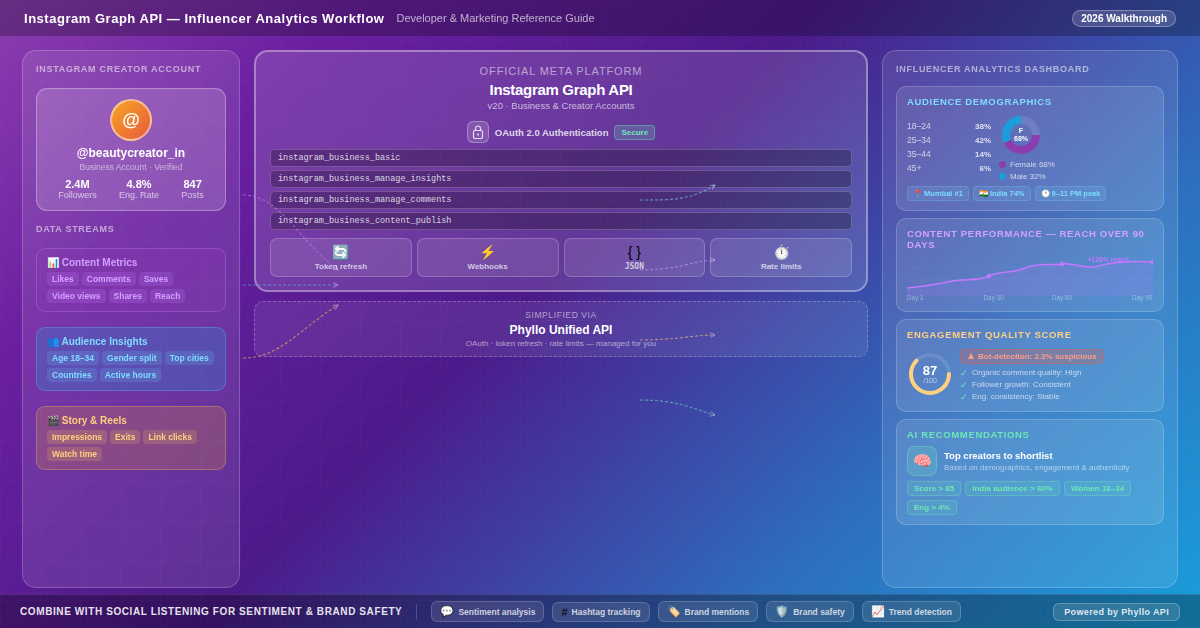Click the audience gender donut chart

tap(1021, 135)
